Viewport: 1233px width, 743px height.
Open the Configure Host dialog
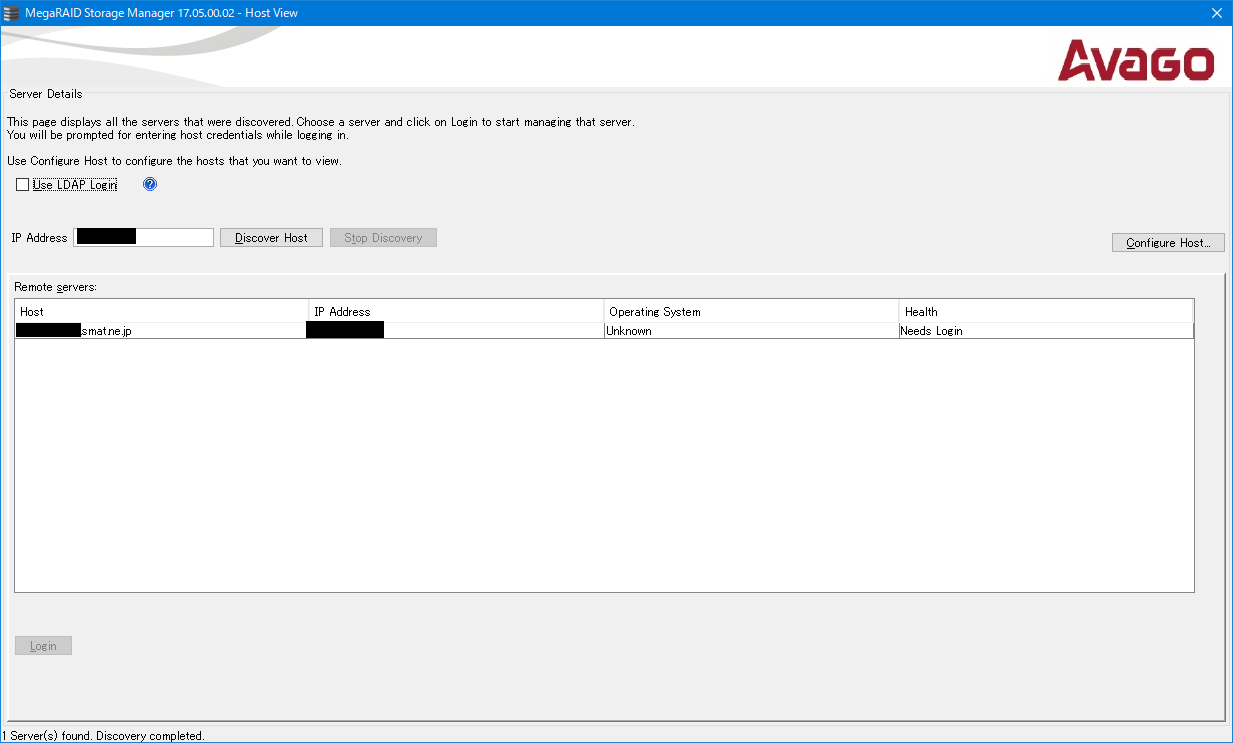1168,242
